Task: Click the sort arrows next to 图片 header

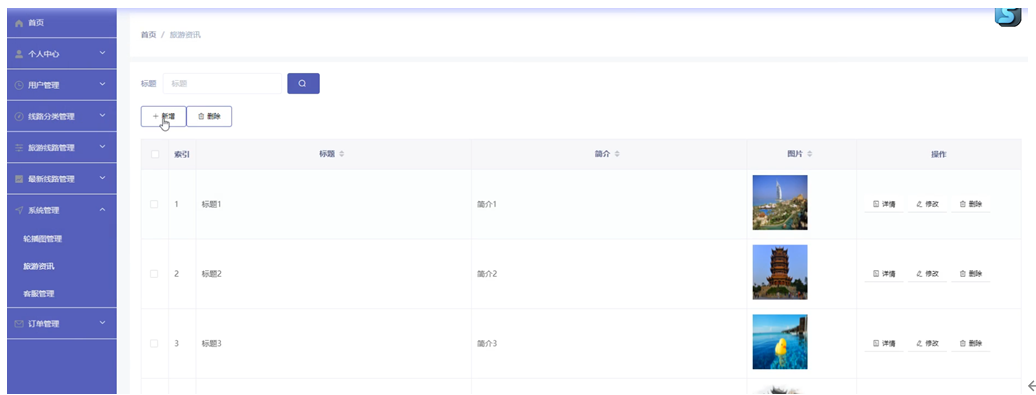Action: pos(809,154)
